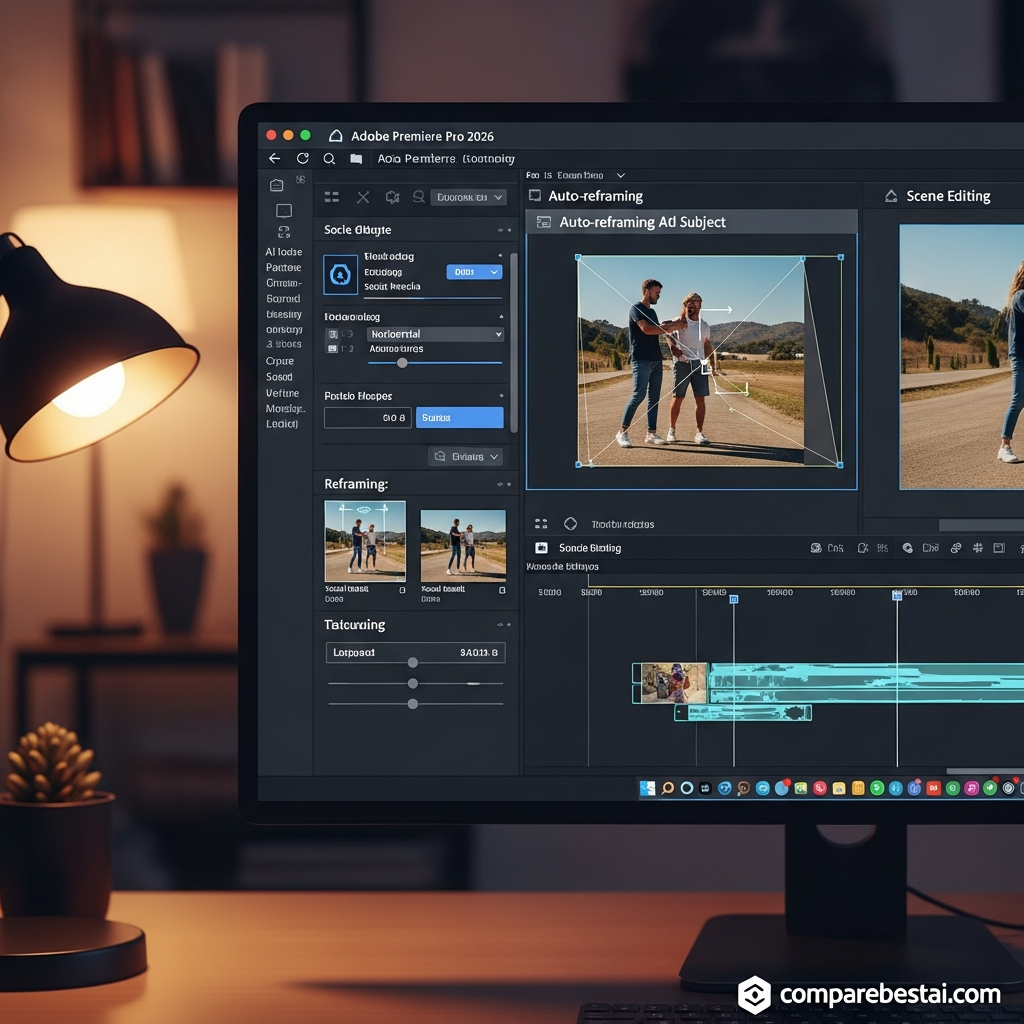Select Panttore in the sidebar
Screen dimensions: 1024x1024
[x=283, y=267]
